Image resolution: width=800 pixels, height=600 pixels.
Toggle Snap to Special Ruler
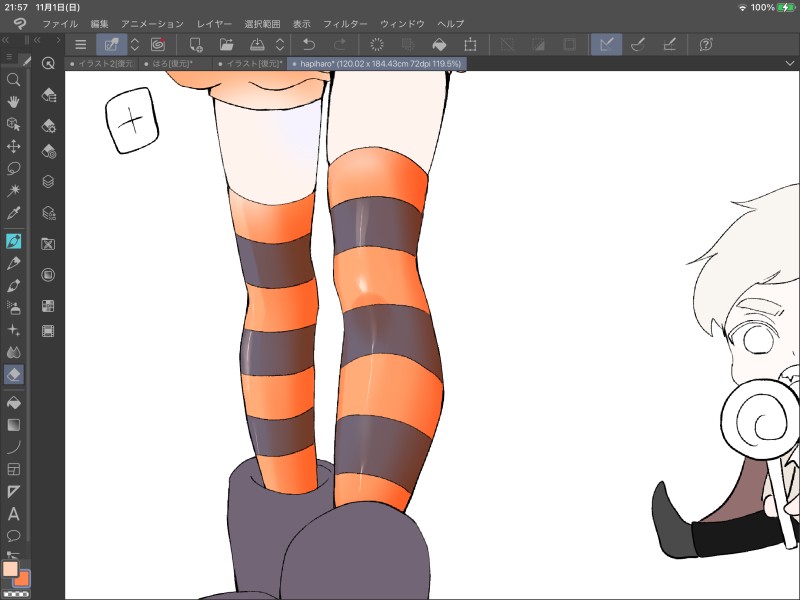(638, 44)
